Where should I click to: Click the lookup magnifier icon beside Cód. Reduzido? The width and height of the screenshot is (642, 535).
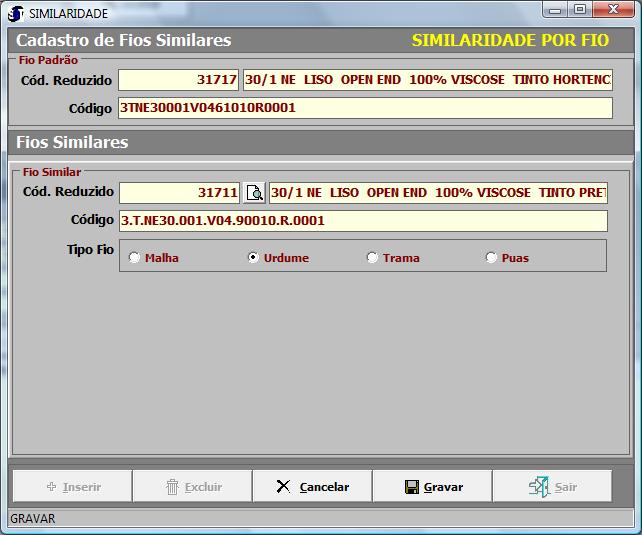coord(255,193)
